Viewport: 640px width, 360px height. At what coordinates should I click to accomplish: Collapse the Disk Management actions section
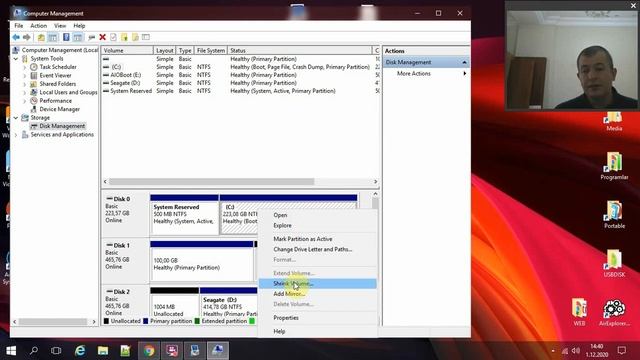464,62
